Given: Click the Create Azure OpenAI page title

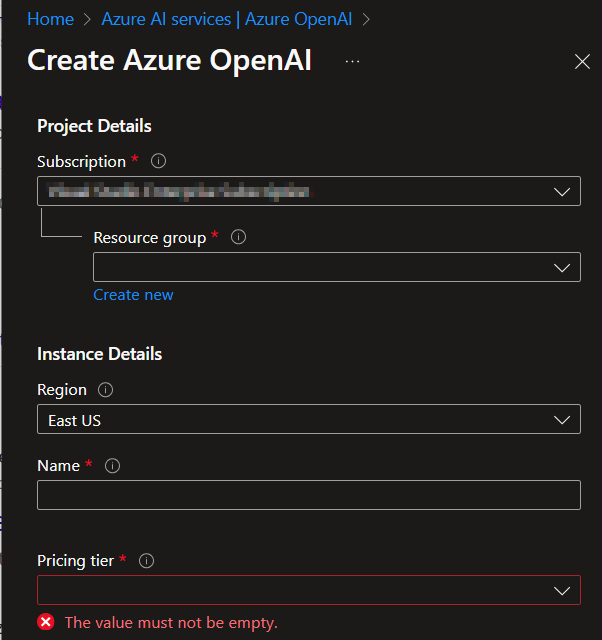Looking at the screenshot, I should [169, 61].
